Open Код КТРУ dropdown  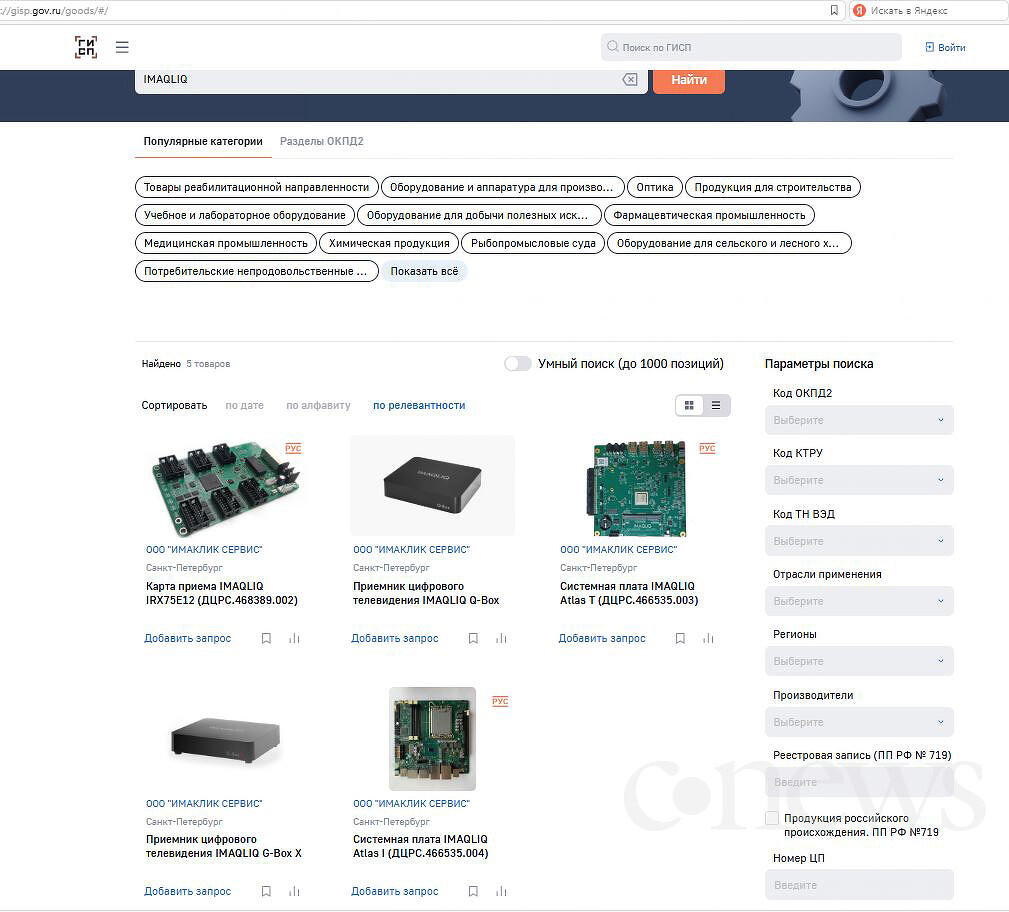point(859,480)
